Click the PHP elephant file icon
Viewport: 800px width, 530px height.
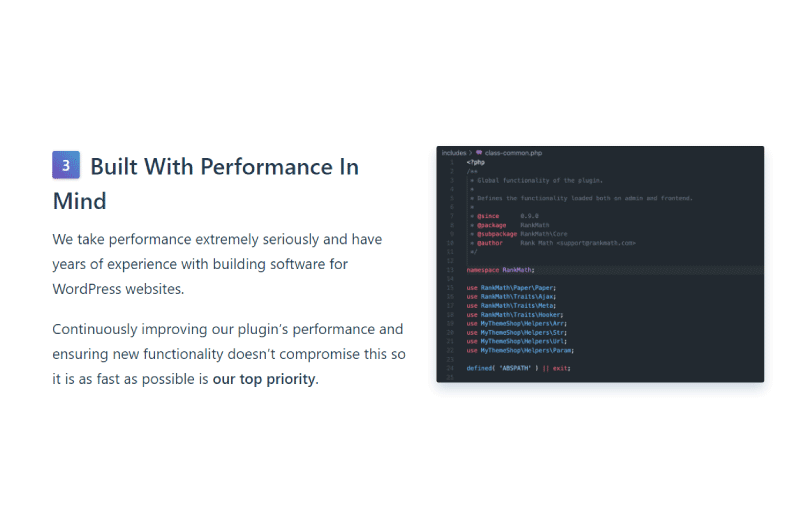tap(479, 153)
